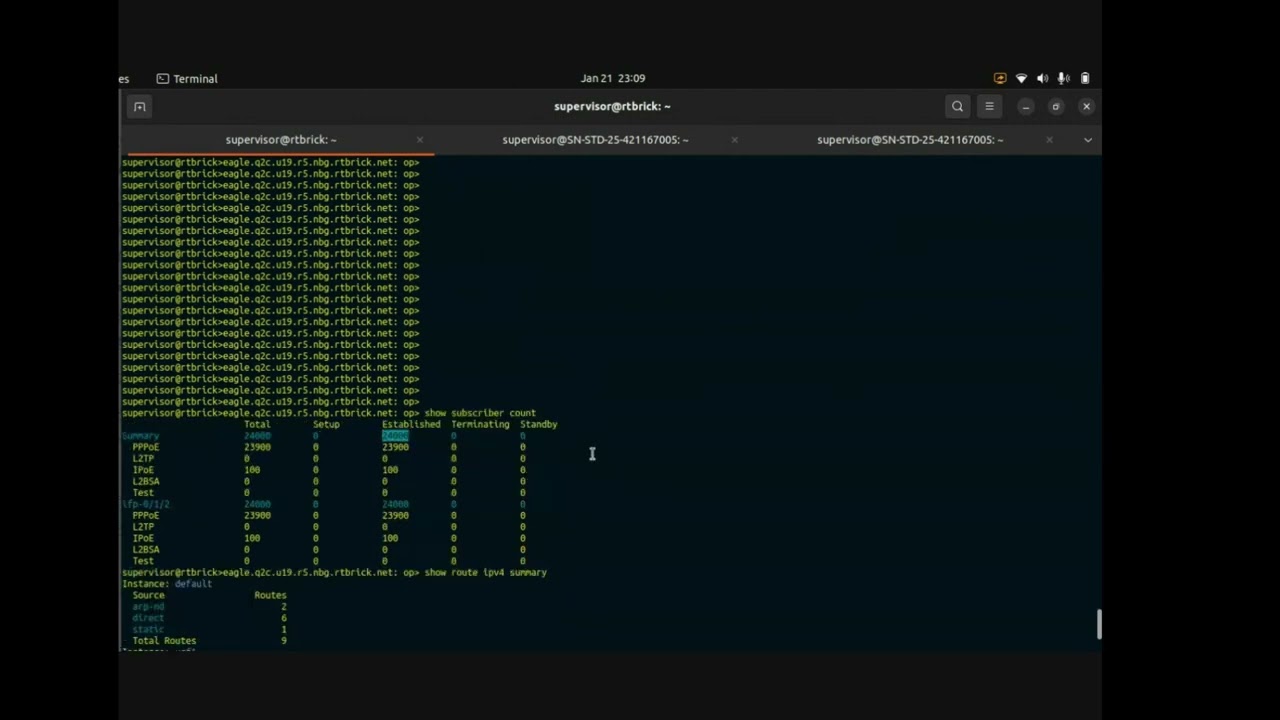Click the 'arp-nd' source entry

148,607
